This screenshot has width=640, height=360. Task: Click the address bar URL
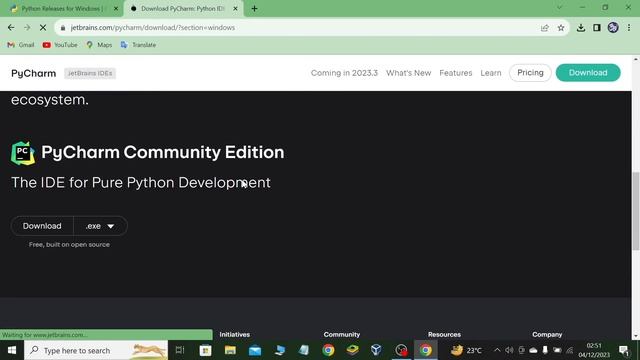pos(153,28)
